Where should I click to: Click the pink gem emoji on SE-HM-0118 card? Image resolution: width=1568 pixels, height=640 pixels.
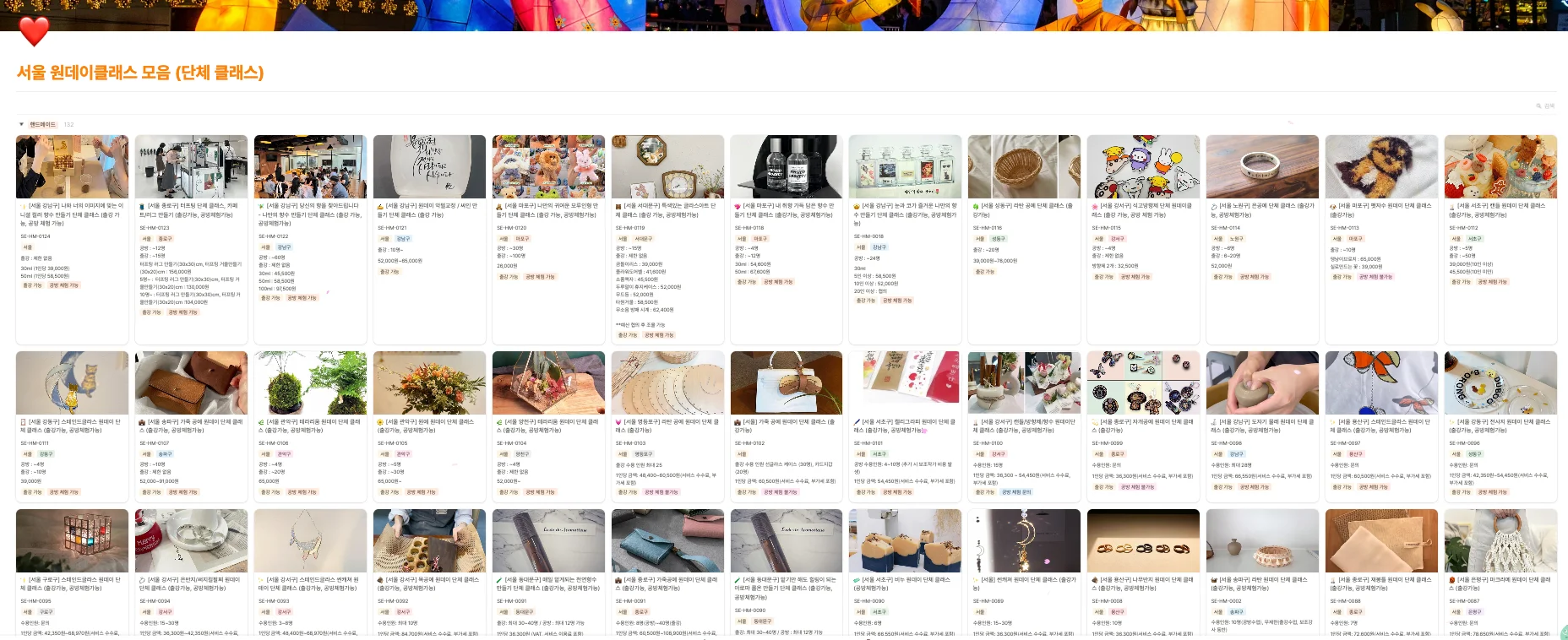(x=738, y=206)
